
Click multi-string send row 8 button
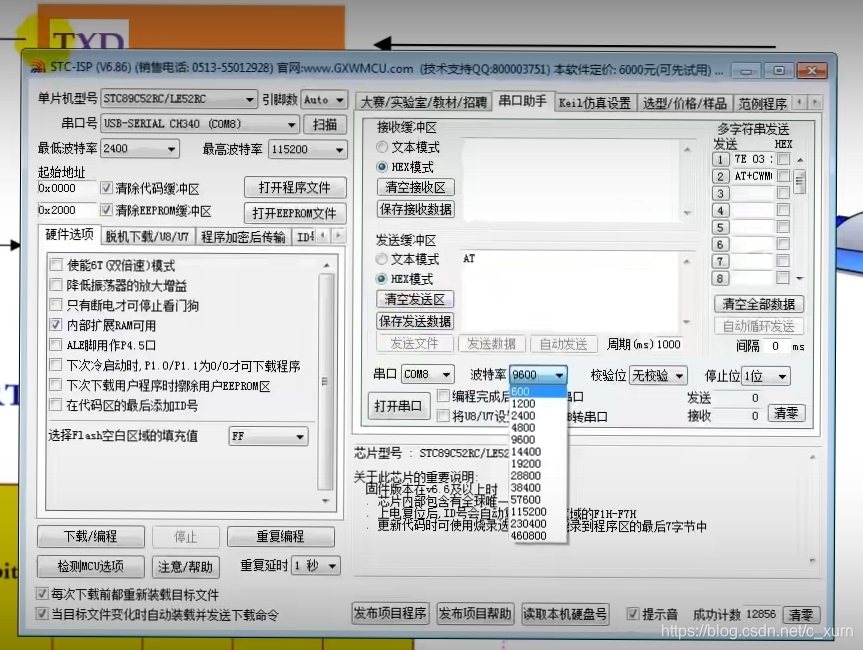(x=720, y=278)
